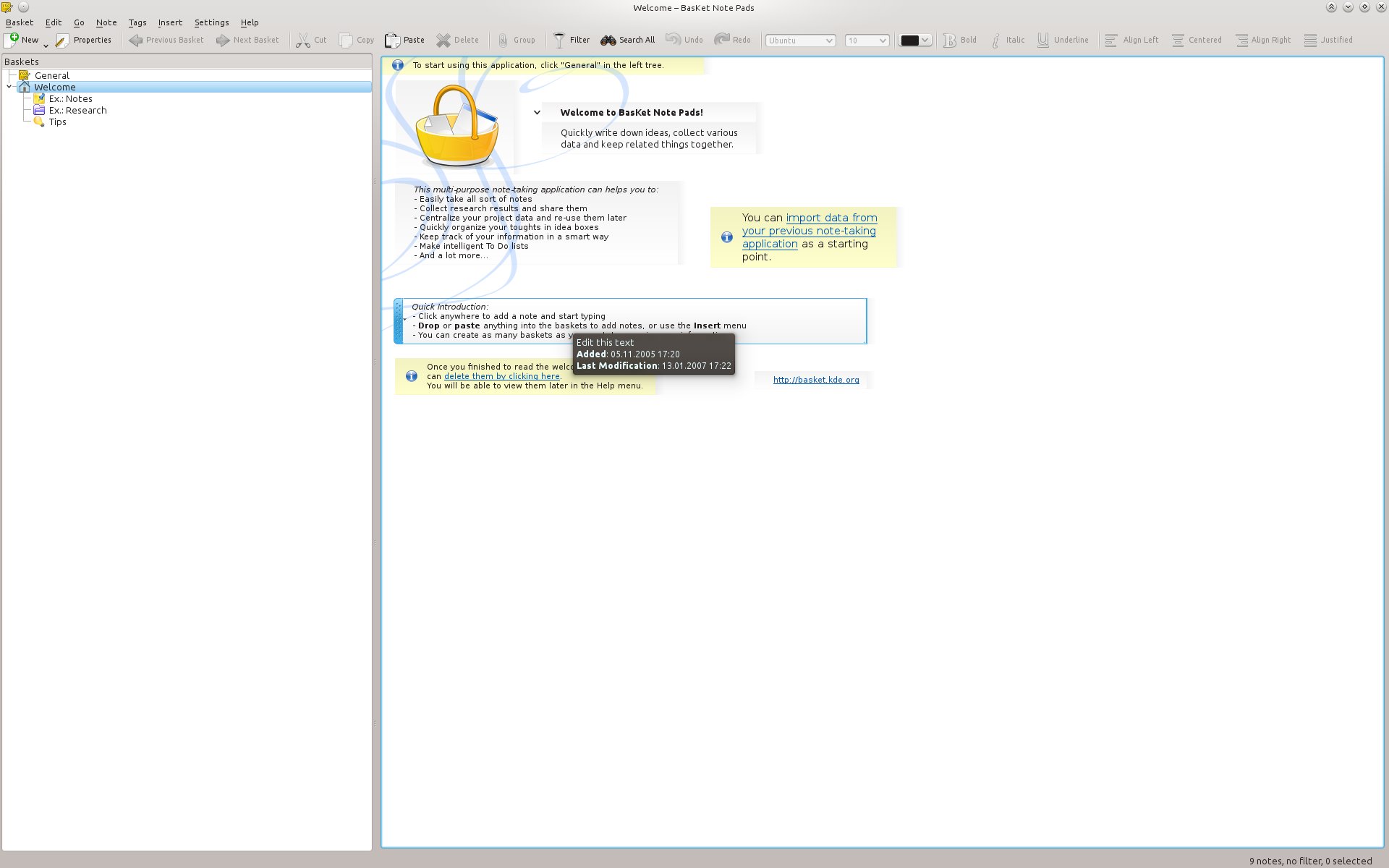Click the New basket toolbar icon
This screenshot has height=868, width=1389.
[12, 40]
